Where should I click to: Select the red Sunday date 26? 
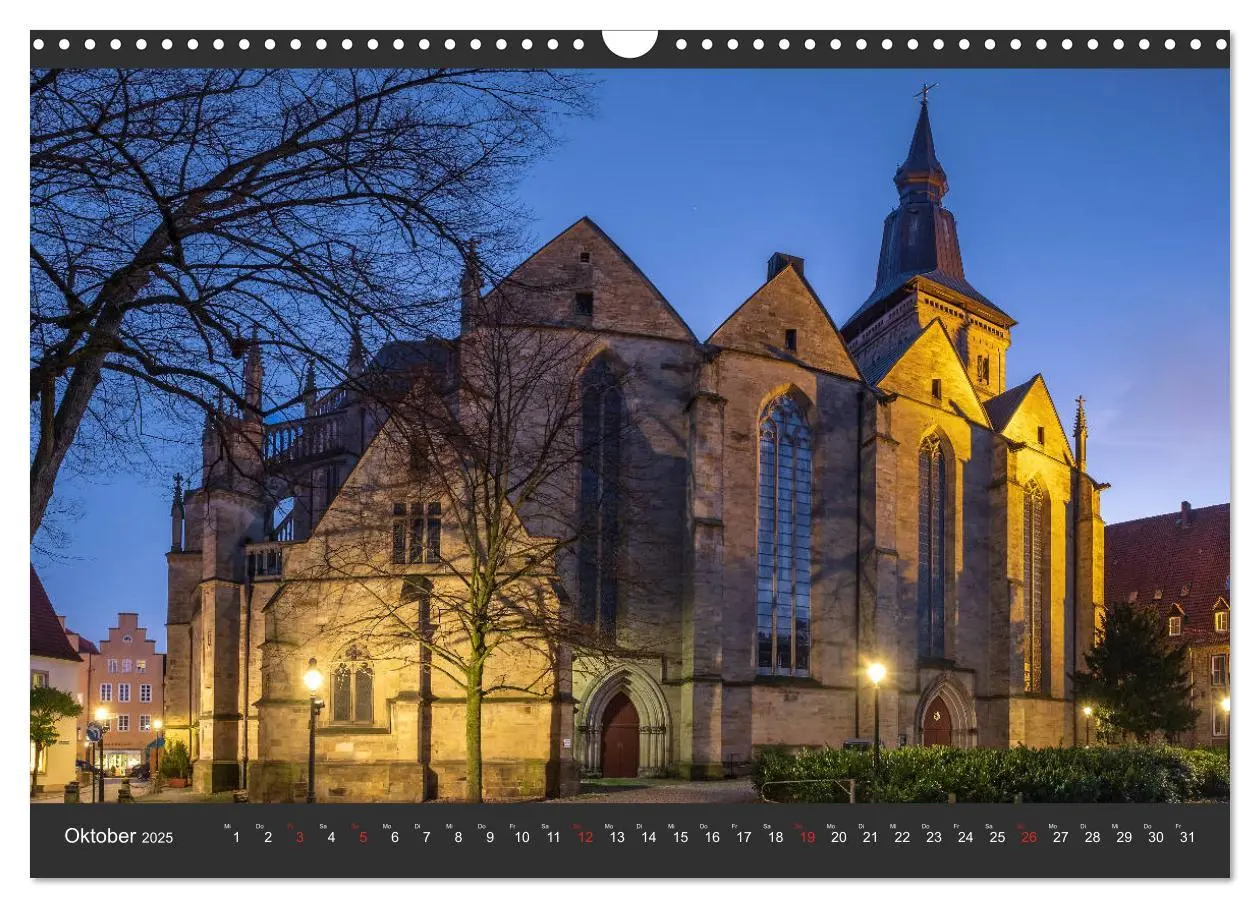pos(1028,838)
